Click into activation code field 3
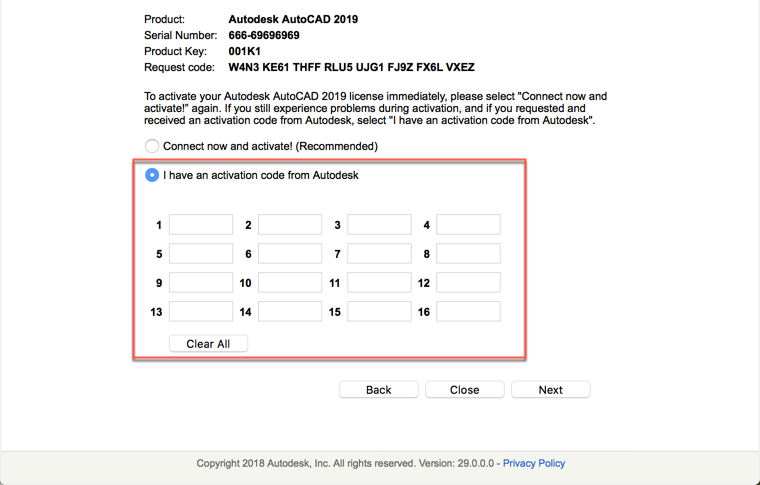This screenshot has width=760, height=485. [379, 225]
